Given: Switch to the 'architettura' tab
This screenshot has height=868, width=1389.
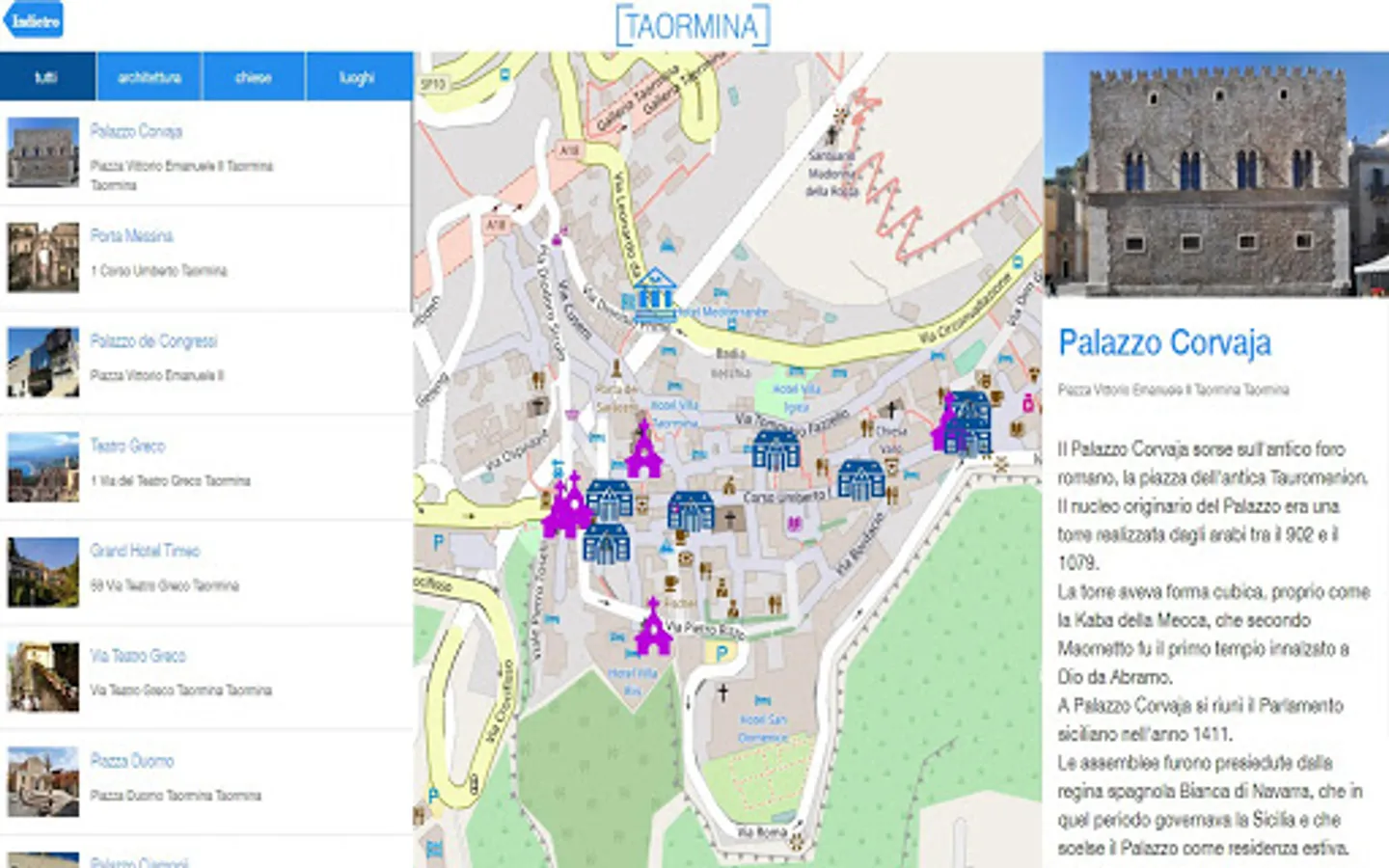Looking at the screenshot, I should tap(150, 77).
